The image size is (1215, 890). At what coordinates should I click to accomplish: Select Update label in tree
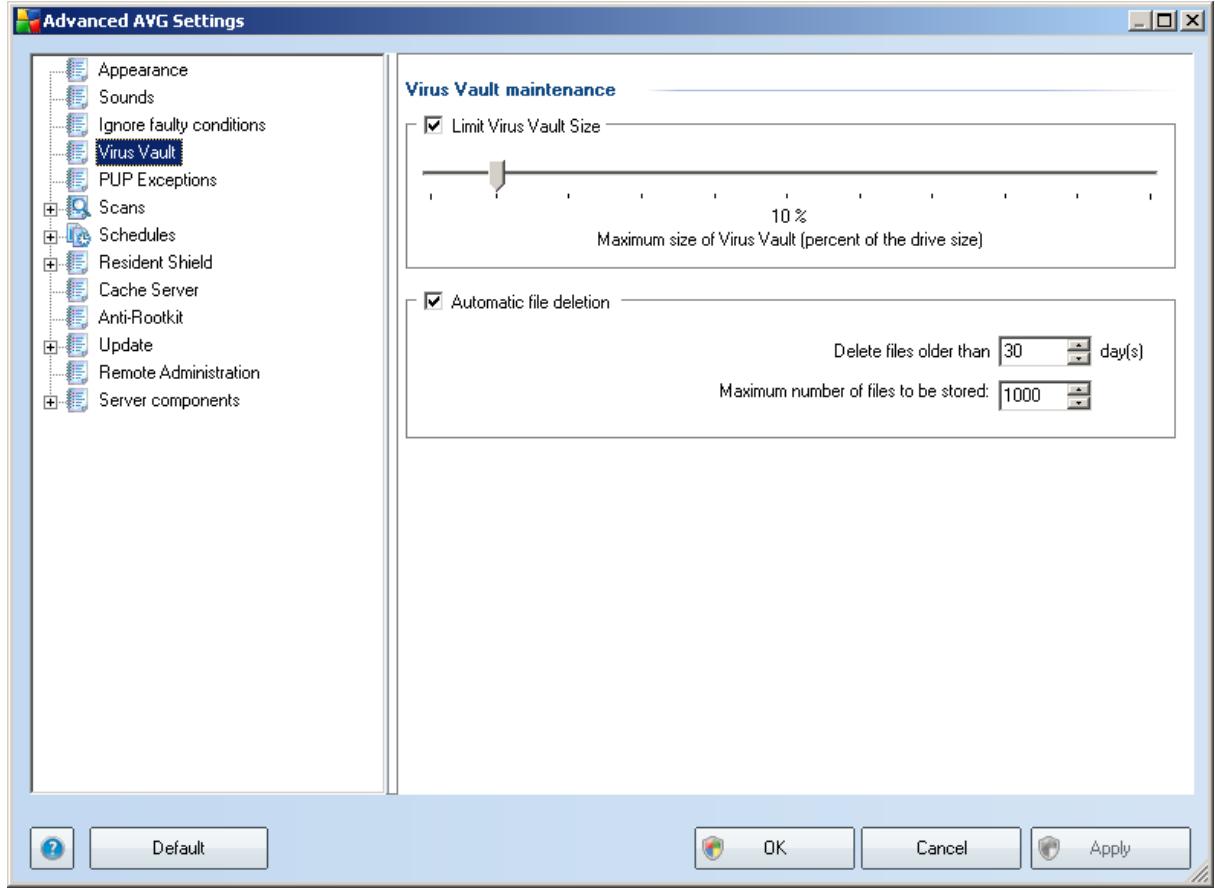[125, 345]
